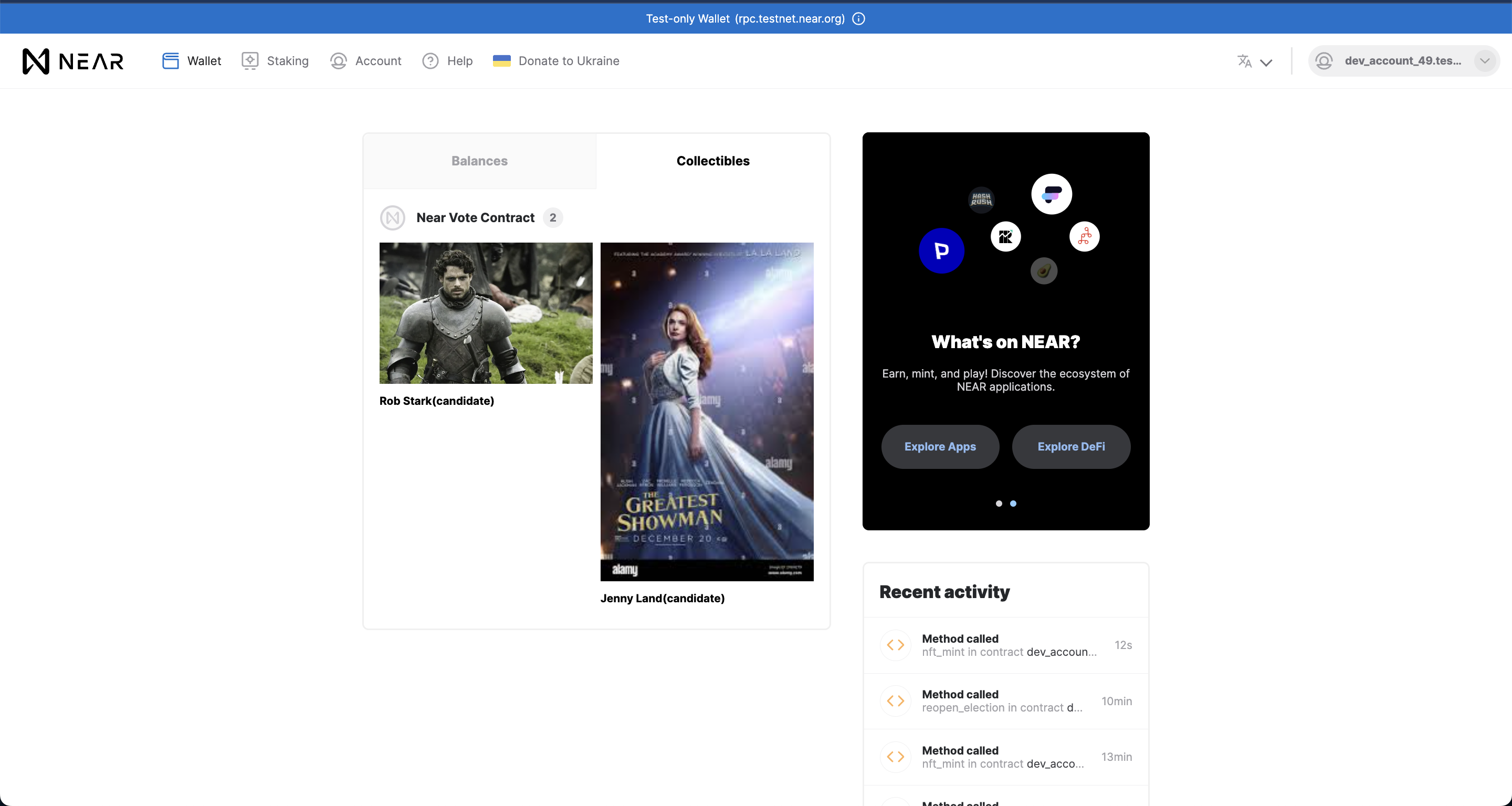
Task: Switch to the Balances tab
Action: (479, 161)
